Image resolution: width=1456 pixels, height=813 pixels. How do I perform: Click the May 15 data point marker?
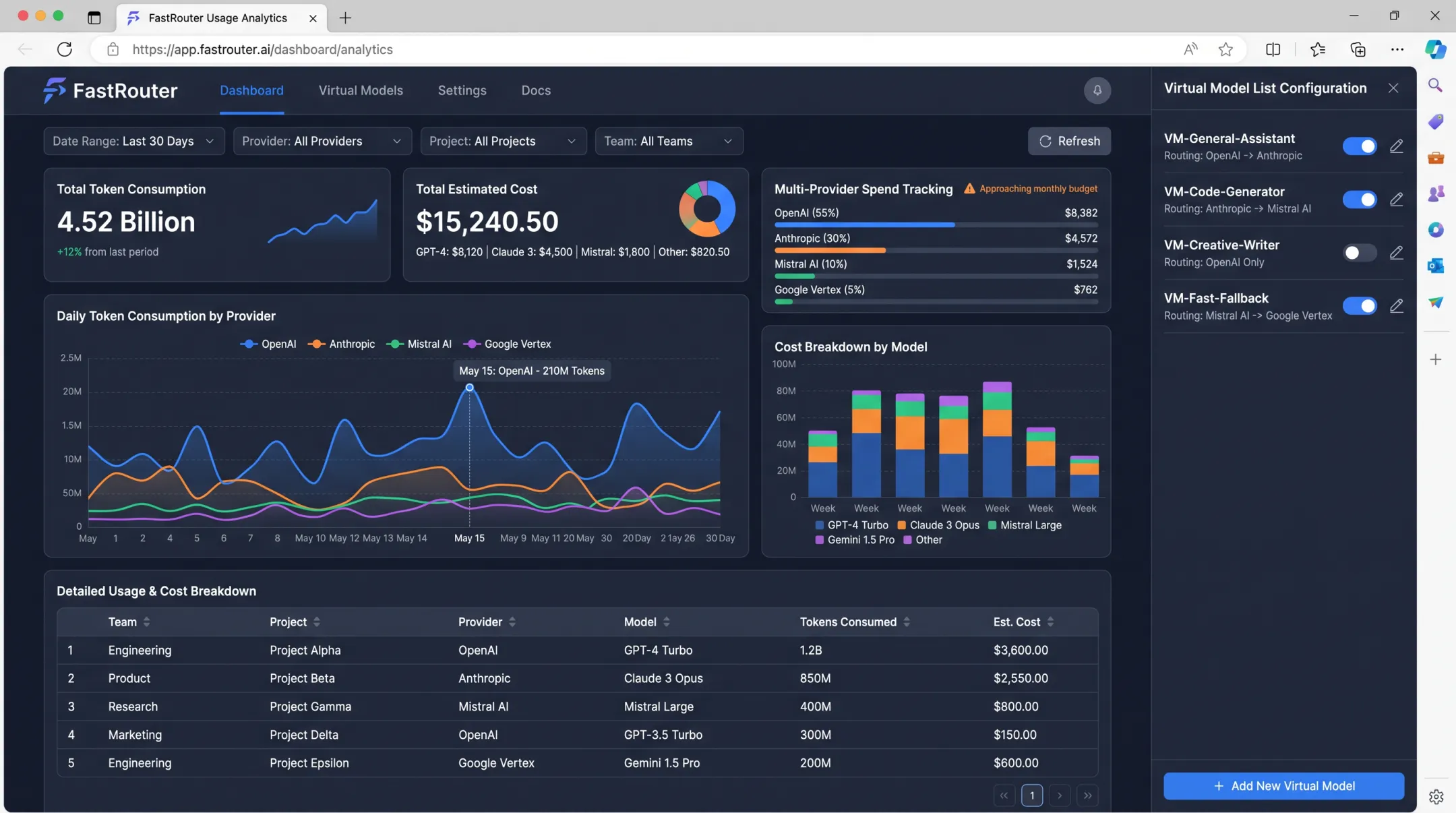point(469,388)
